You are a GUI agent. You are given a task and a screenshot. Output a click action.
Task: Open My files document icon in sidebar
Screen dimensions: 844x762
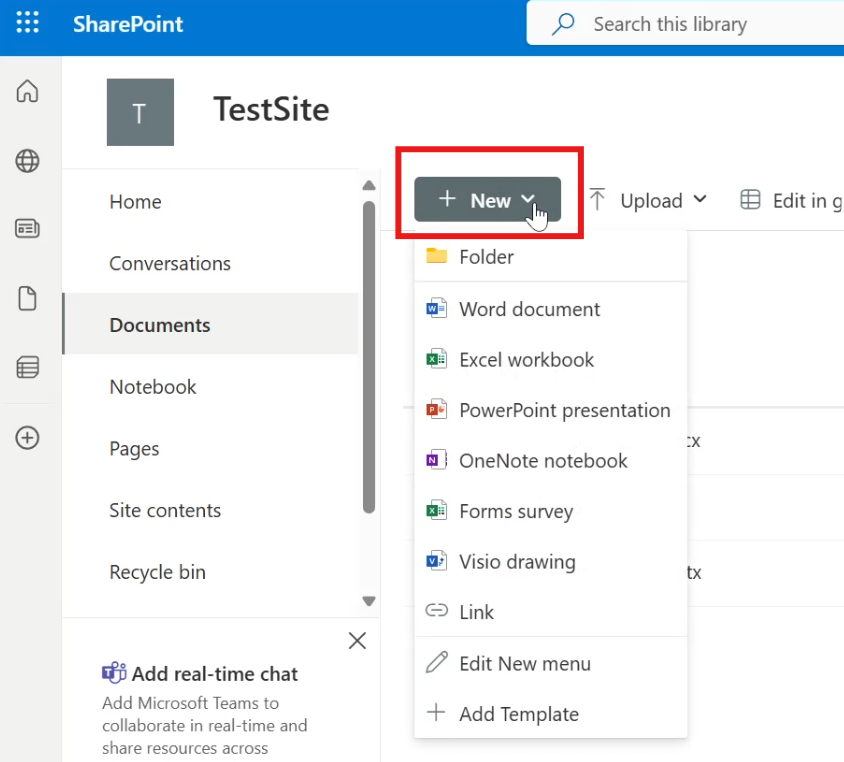click(x=27, y=299)
